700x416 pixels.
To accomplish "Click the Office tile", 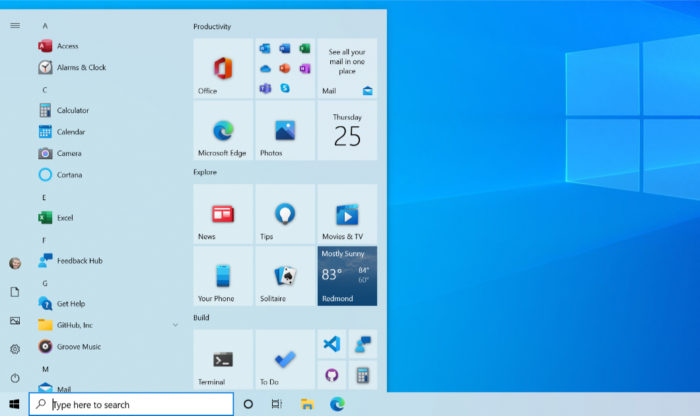I will click(223, 68).
